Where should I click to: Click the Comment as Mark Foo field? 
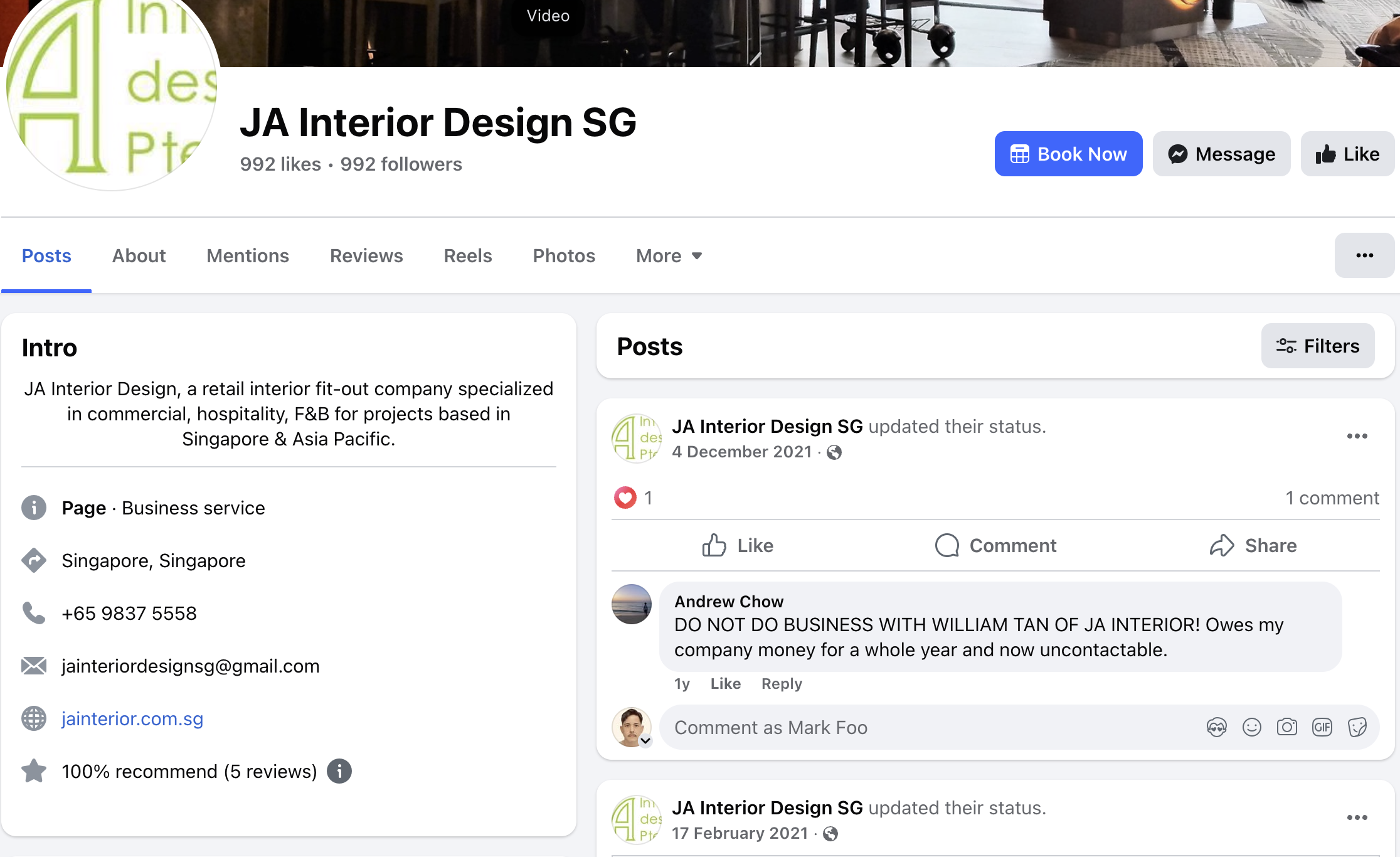coord(928,727)
